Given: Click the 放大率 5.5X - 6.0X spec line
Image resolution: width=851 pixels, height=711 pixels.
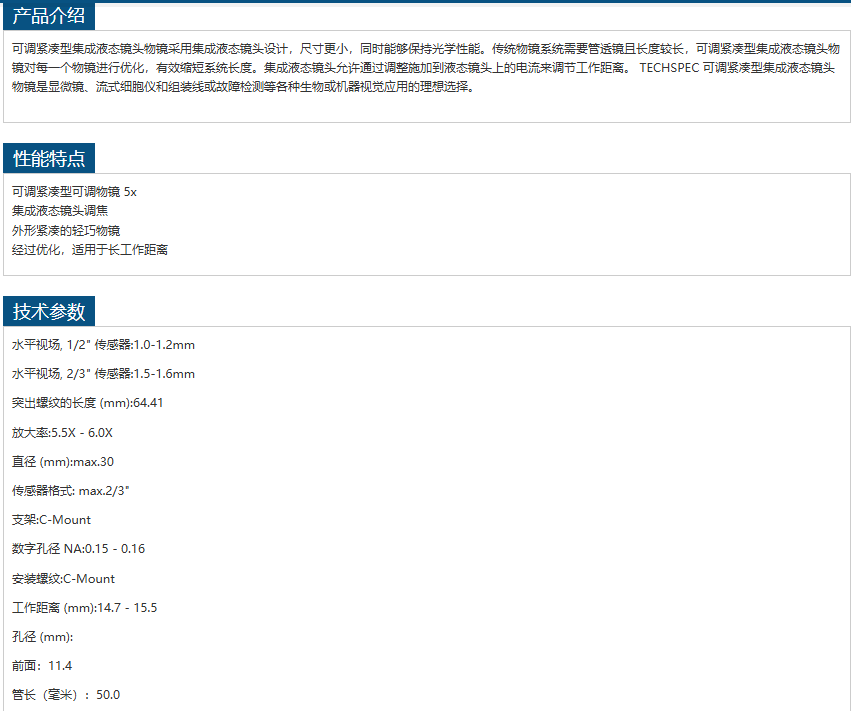Looking at the screenshot, I should [x=62, y=433].
